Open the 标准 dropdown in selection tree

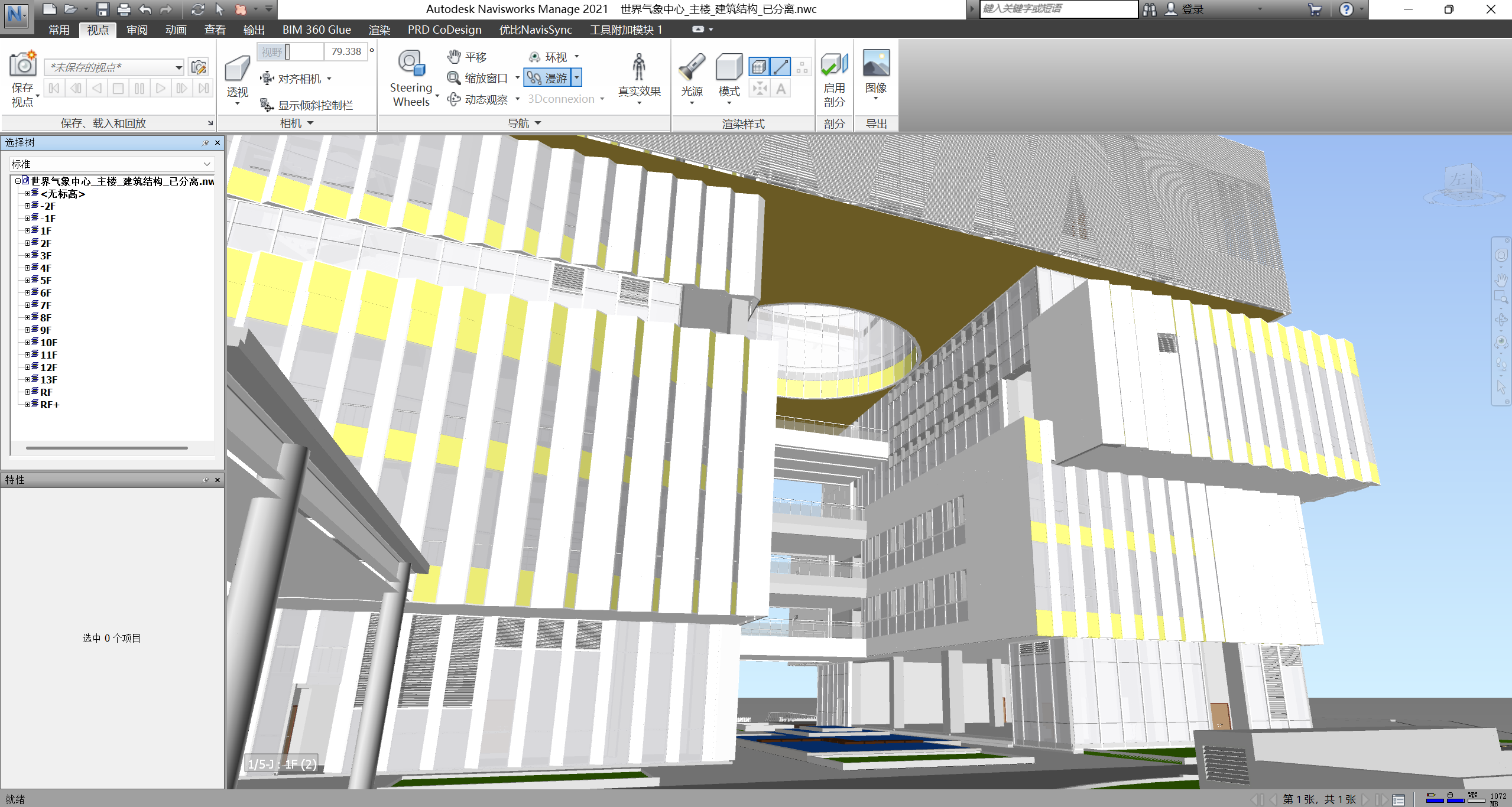(x=206, y=164)
